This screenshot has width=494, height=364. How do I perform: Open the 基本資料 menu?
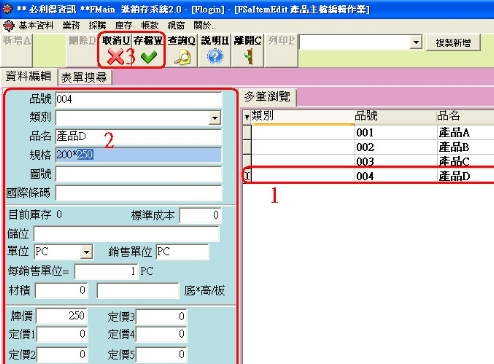[36, 25]
